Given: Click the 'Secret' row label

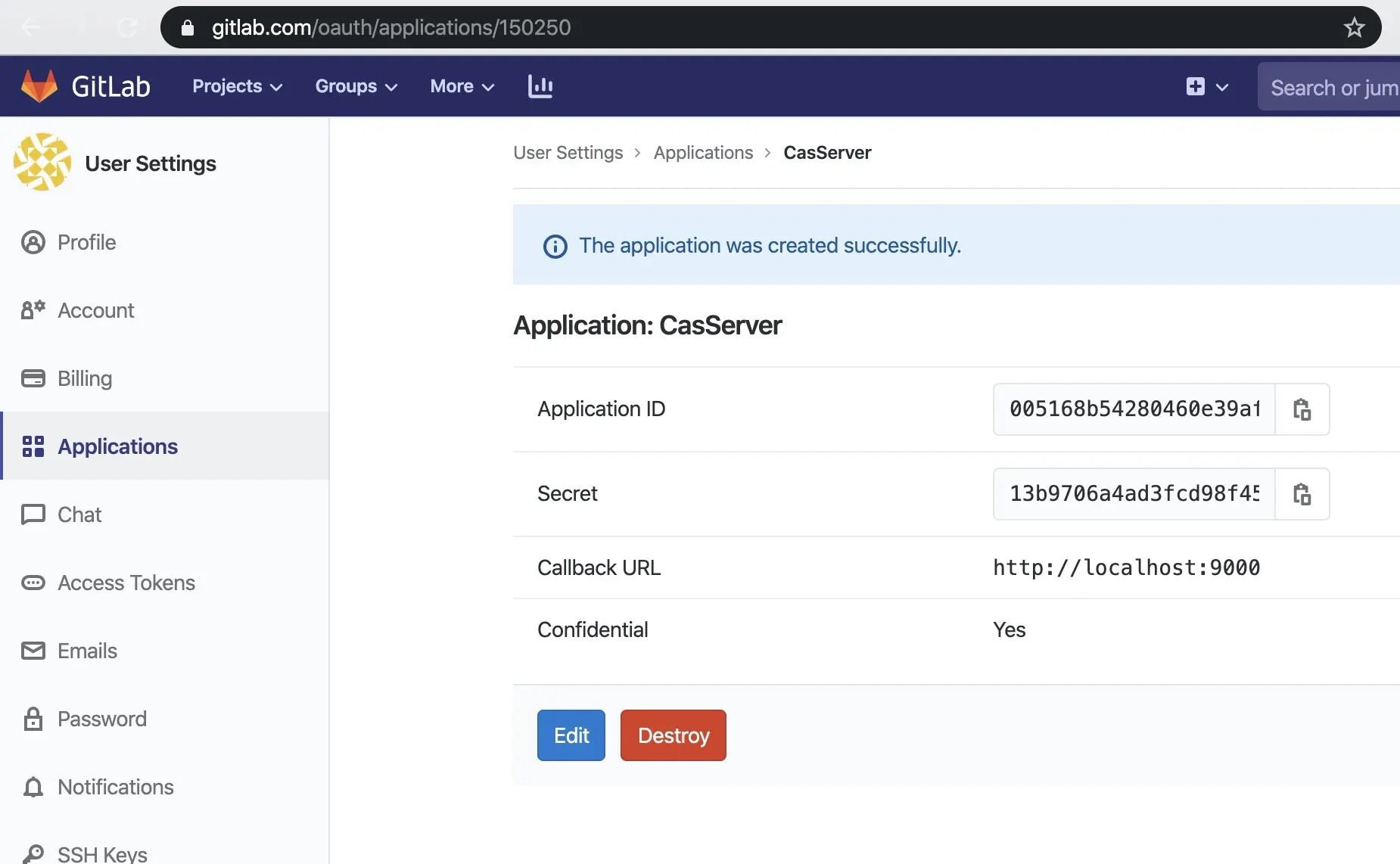Looking at the screenshot, I should (568, 494).
